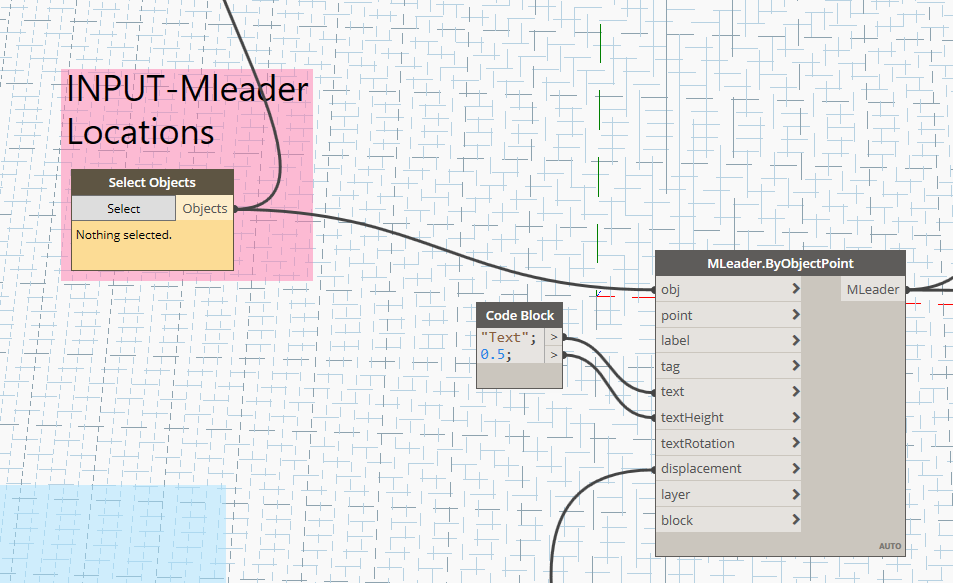The height and width of the screenshot is (583, 953).
Task: Click the textRotation input port
Action: 728,443
